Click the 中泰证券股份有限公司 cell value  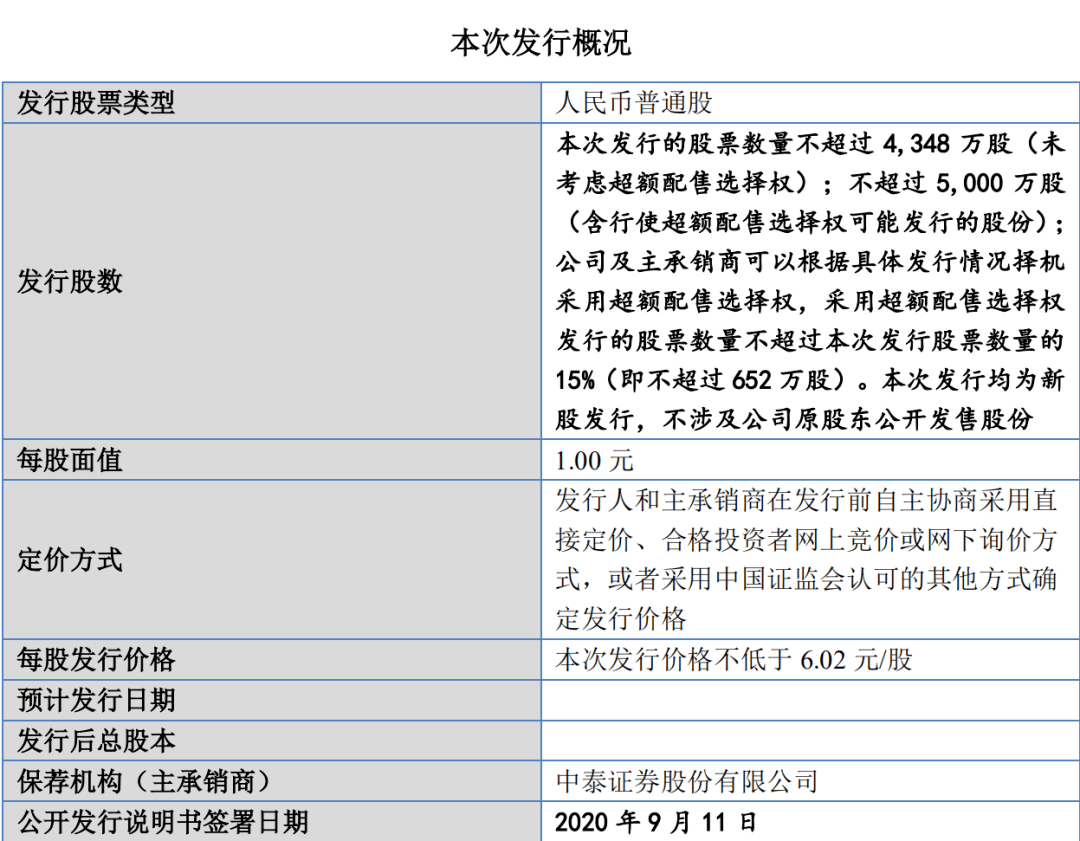(x=688, y=780)
